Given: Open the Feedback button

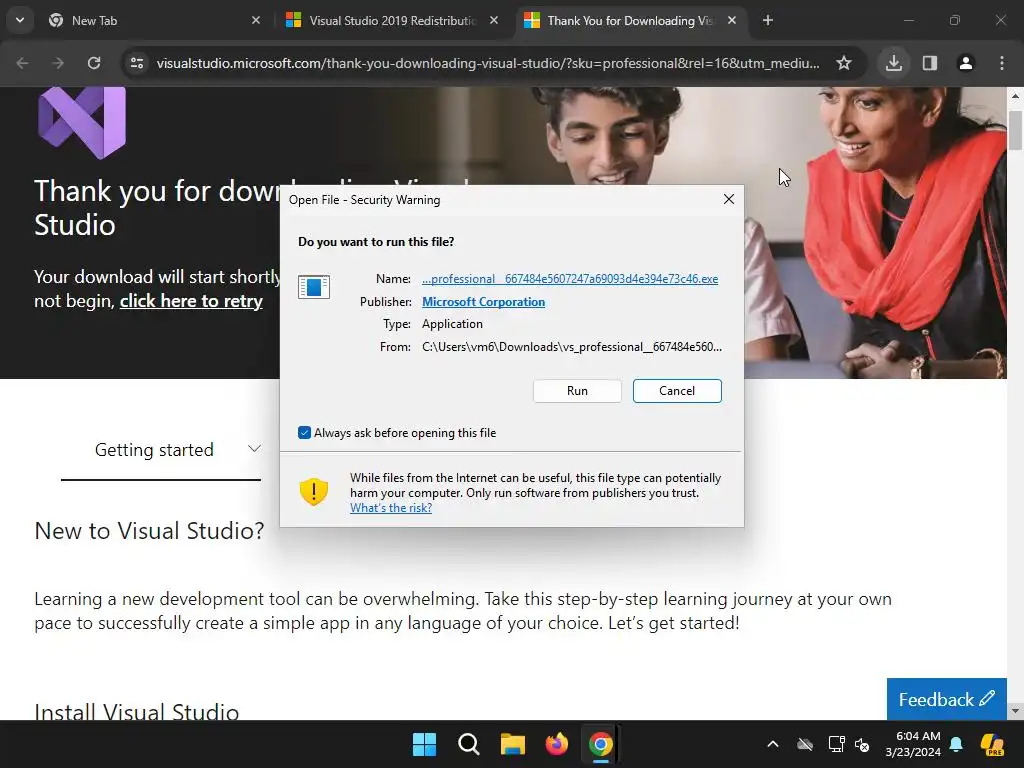Looking at the screenshot, I should click(x=946, y=699).
